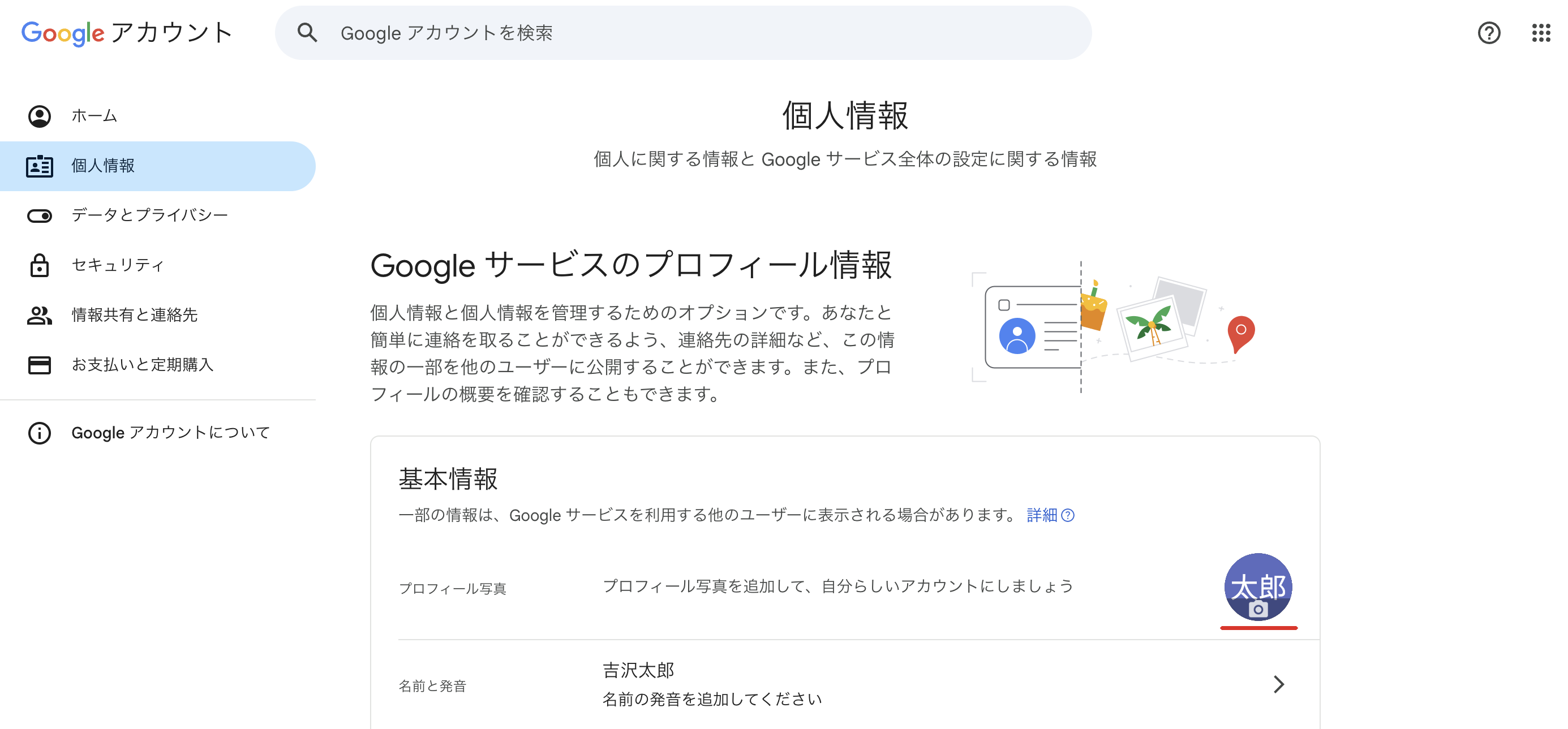
Task: Click the 個人情報 ID card icon
Action: coord(40,166)
